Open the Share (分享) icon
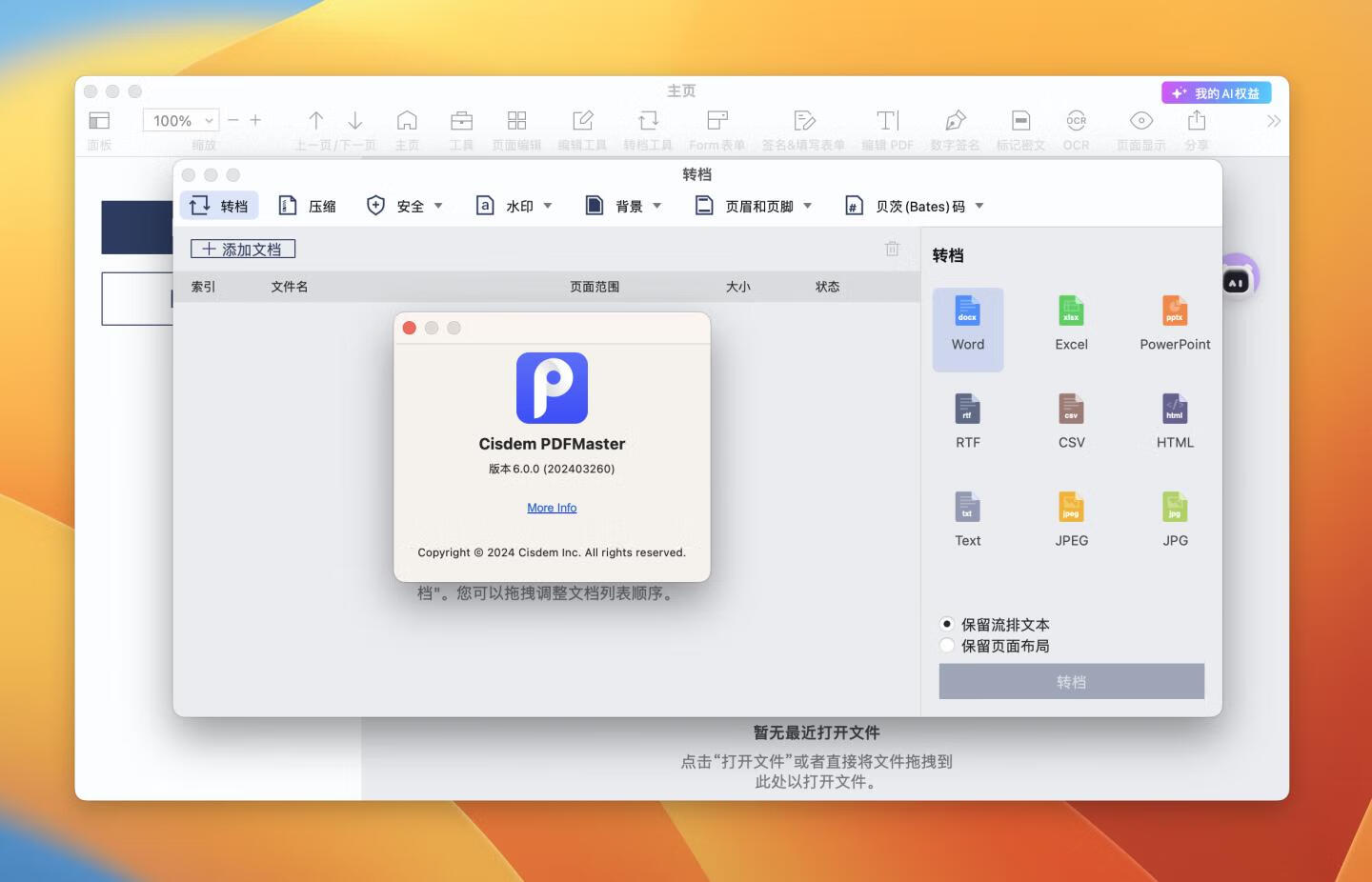This screenshot has height=882, width=1372. click(x=1197, y=120)
